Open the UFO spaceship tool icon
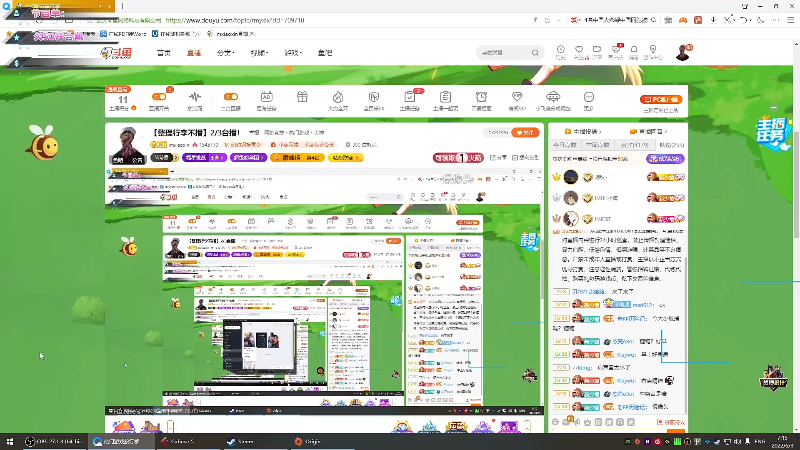The width and height of the screenshot is (800, 450). click(553, 97)
